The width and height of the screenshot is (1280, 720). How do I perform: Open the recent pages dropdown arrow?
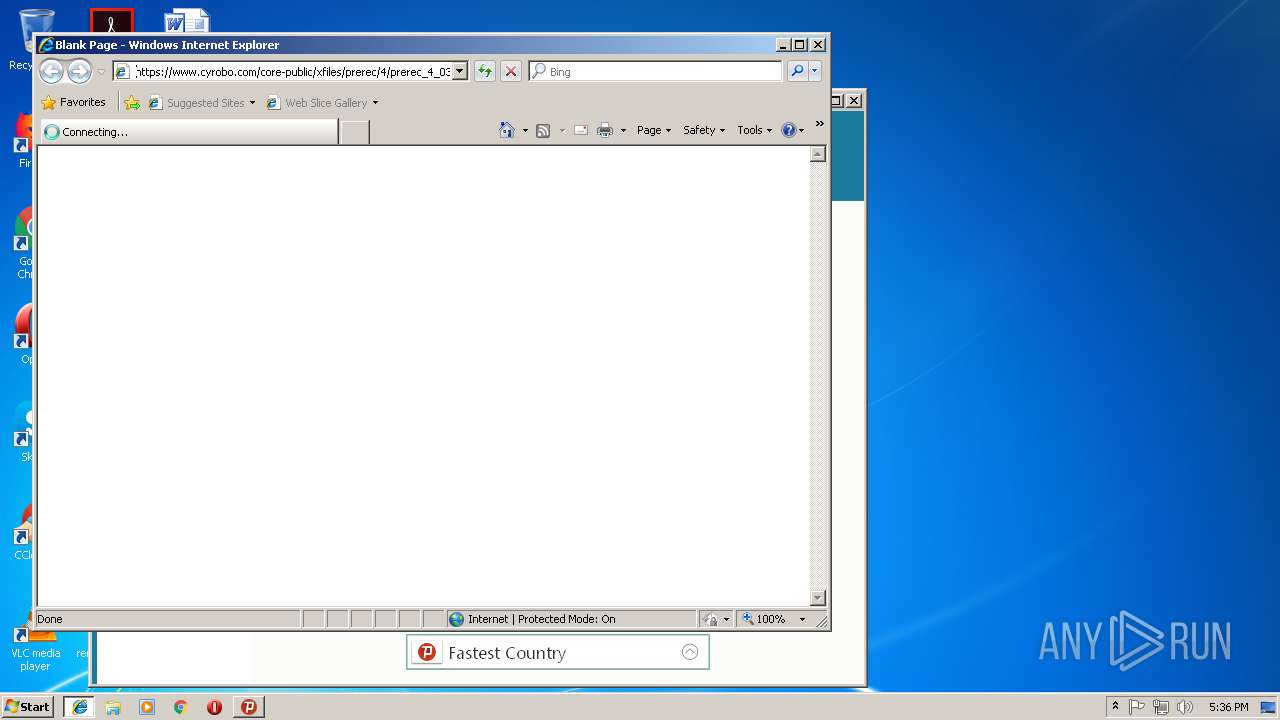point(101,72)
